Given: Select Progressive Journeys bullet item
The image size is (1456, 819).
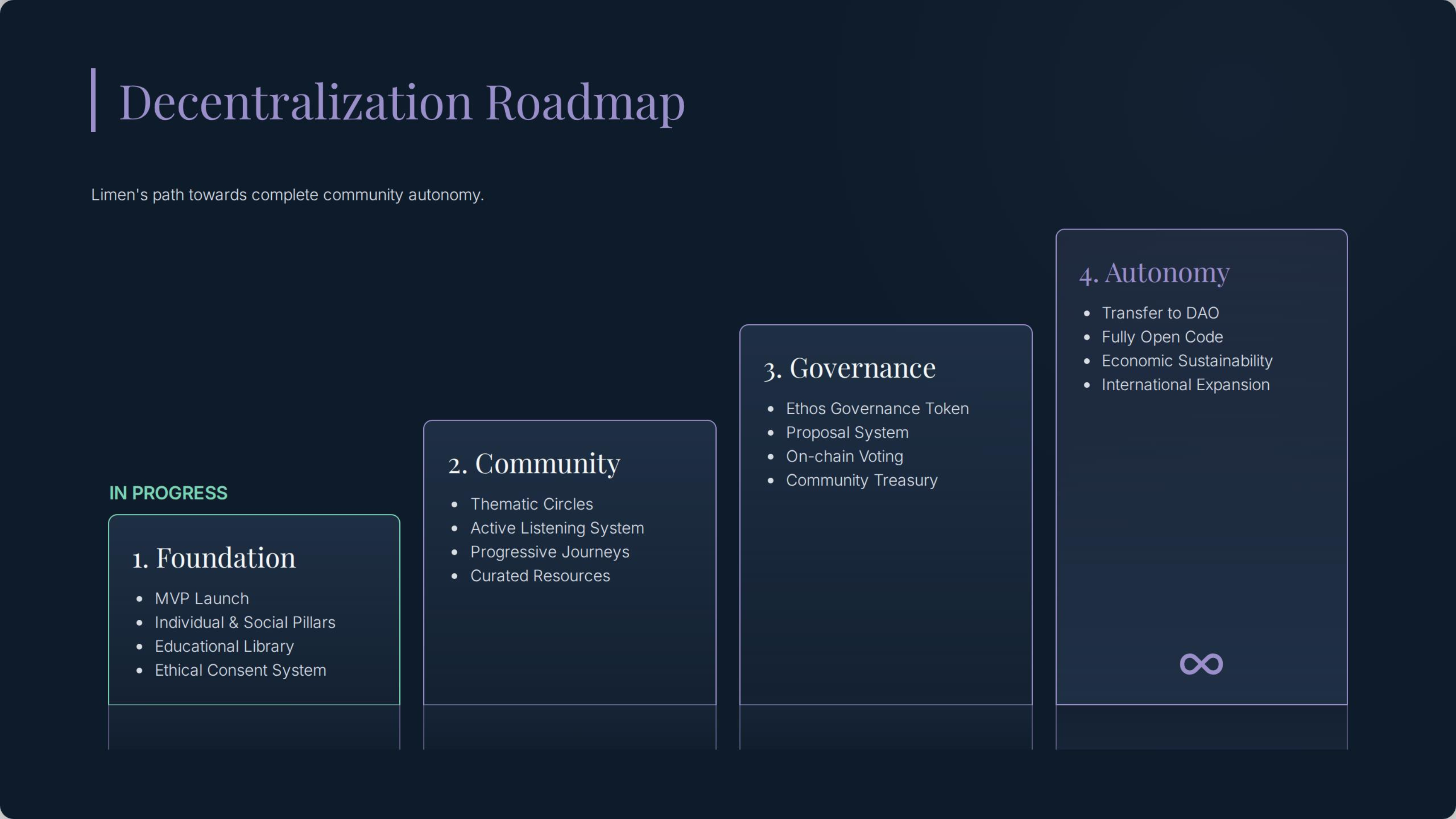Looking at the screenshot, I should pyautogui.click(x=549, y=552).
